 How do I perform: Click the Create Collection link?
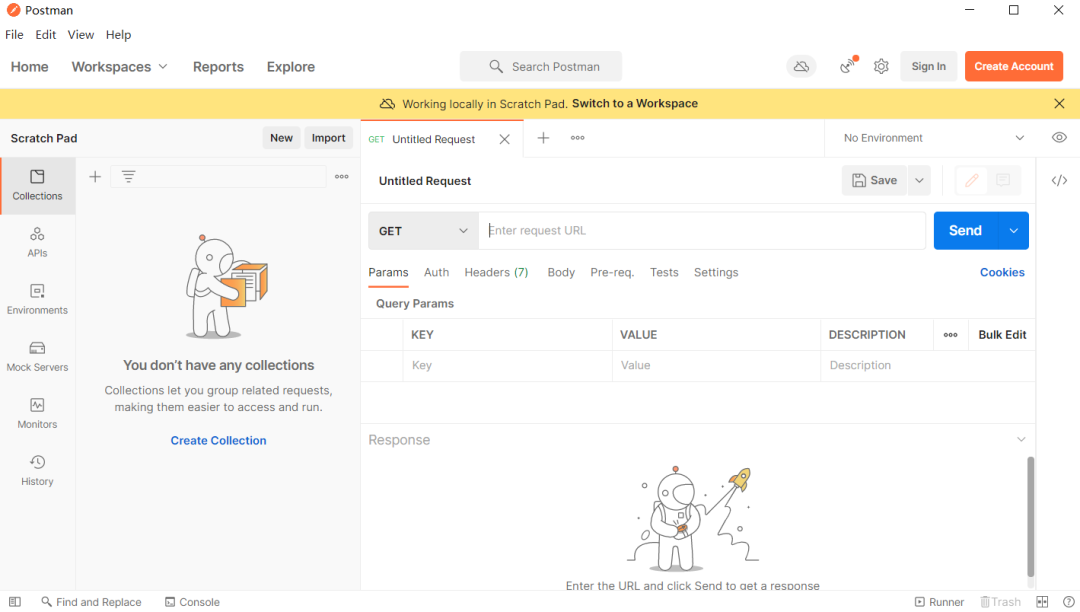[x=218, y=441]
